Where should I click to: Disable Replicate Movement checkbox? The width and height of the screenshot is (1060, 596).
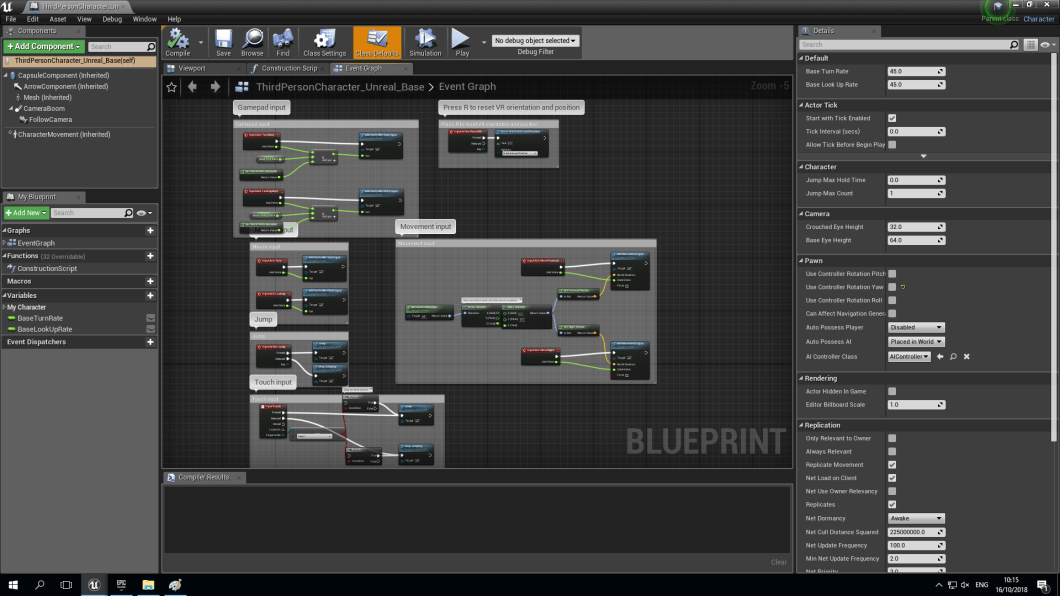point(892,465)
